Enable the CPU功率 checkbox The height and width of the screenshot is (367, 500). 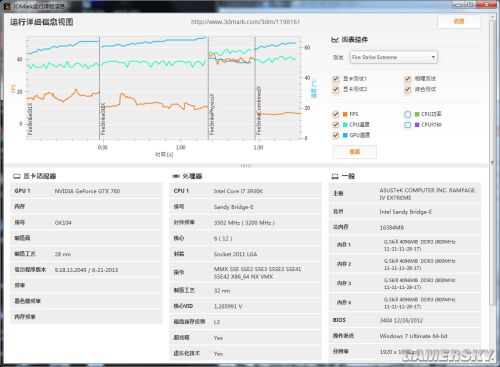point(407,114)
